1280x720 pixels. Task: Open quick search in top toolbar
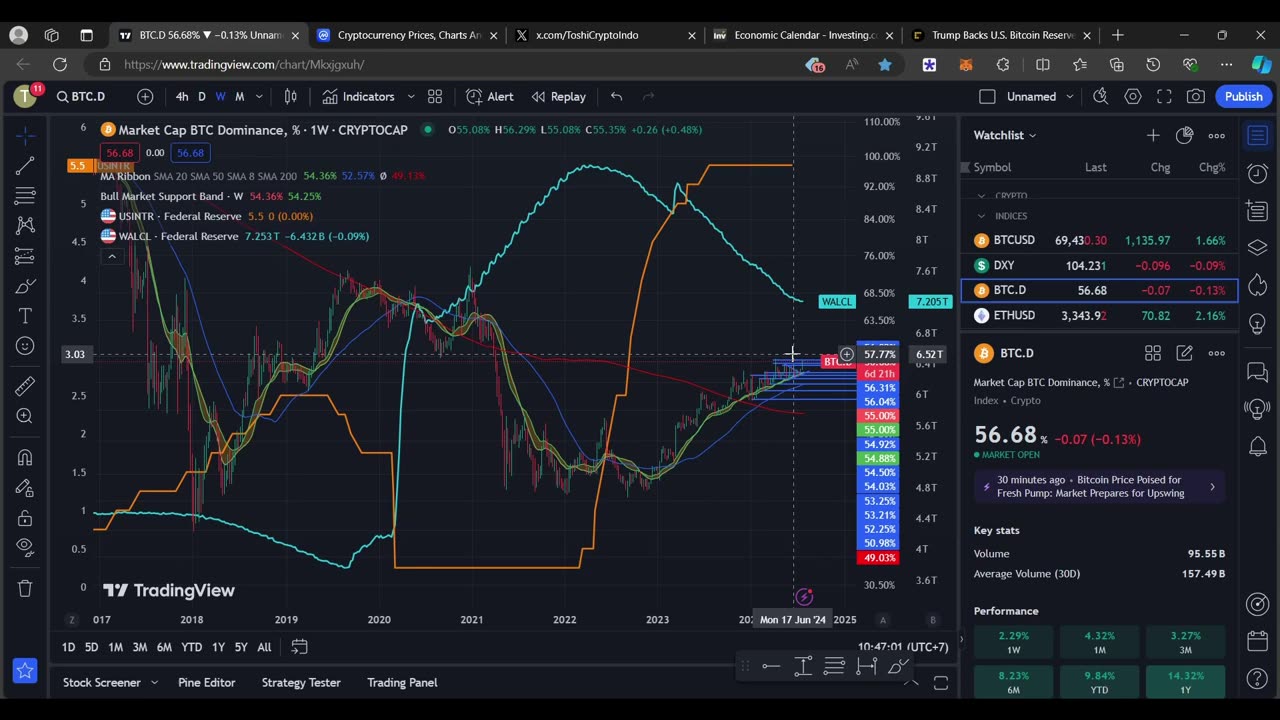click(1101, 97)
